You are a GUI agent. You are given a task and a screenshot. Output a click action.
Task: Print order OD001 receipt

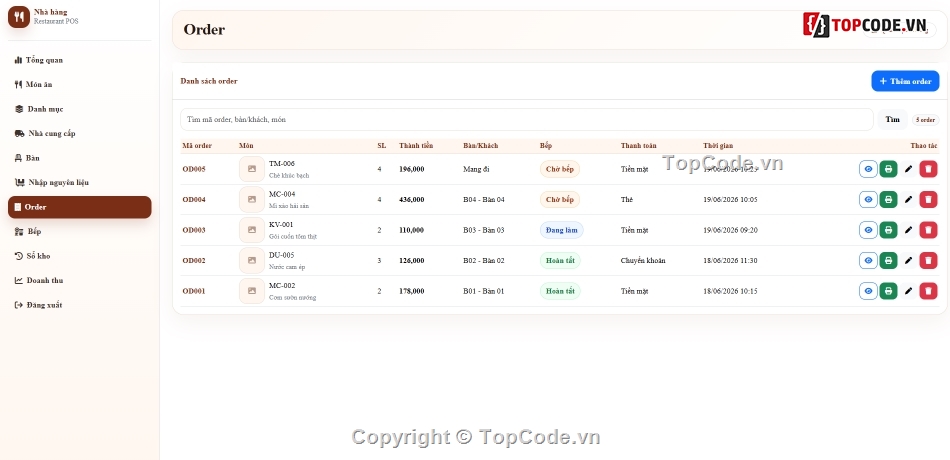tap(888, 291)
